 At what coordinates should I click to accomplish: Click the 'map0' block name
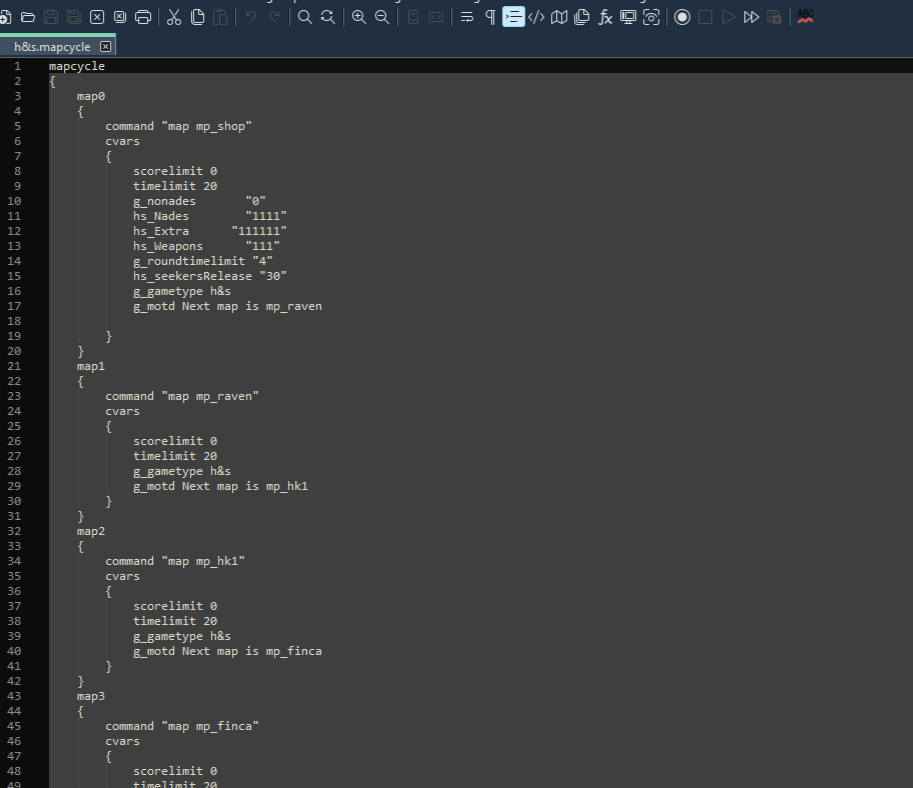point(91,96)
